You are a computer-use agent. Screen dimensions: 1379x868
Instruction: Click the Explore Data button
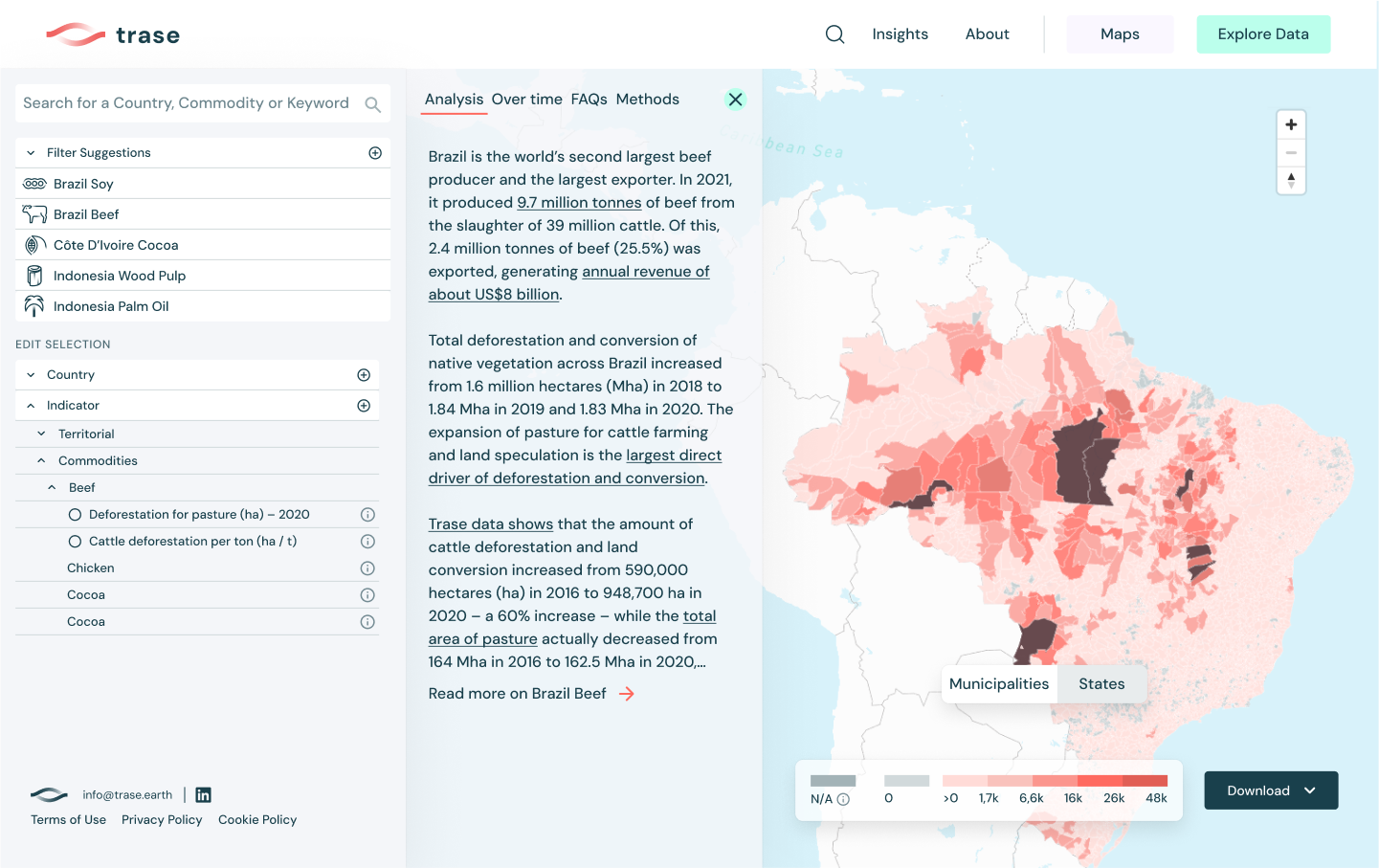[x=1263, y=34]
